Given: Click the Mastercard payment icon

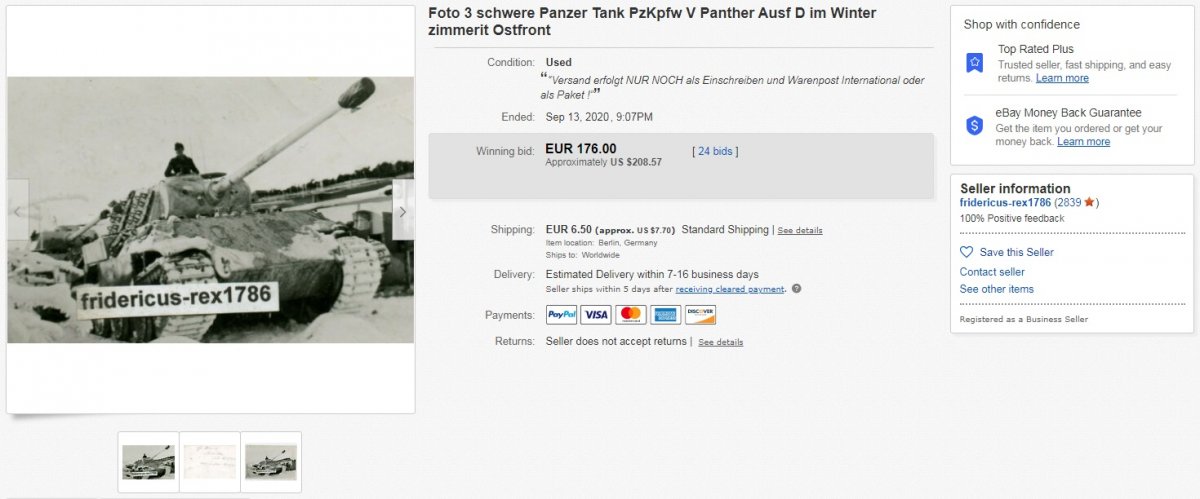Looking at the screenshot, I should 631,315.
